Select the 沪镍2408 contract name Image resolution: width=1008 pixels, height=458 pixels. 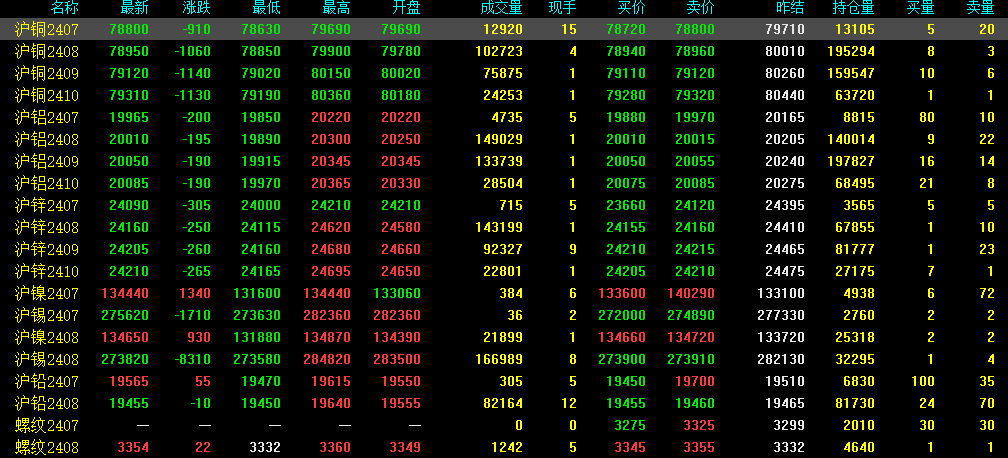tap(46, 337)
